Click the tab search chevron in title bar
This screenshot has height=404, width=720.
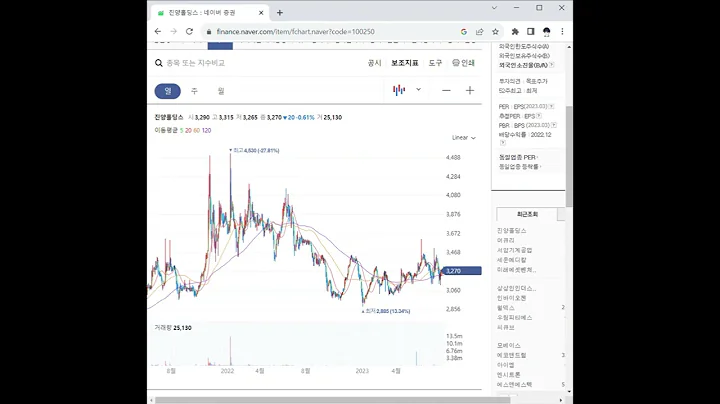[494, 8]
